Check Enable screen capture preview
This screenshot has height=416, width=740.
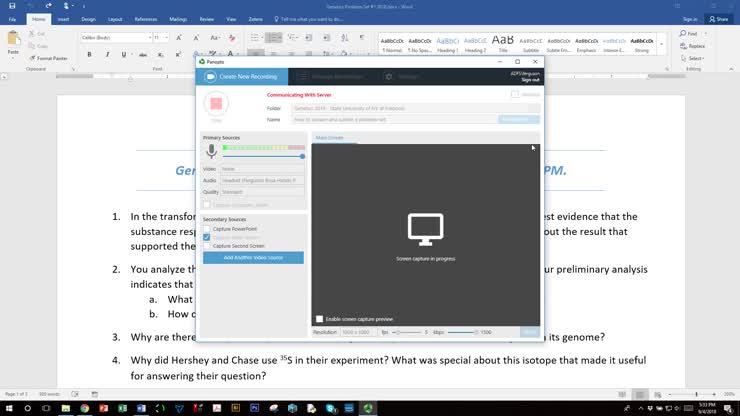pyautogui.click(x=320, y=319)
